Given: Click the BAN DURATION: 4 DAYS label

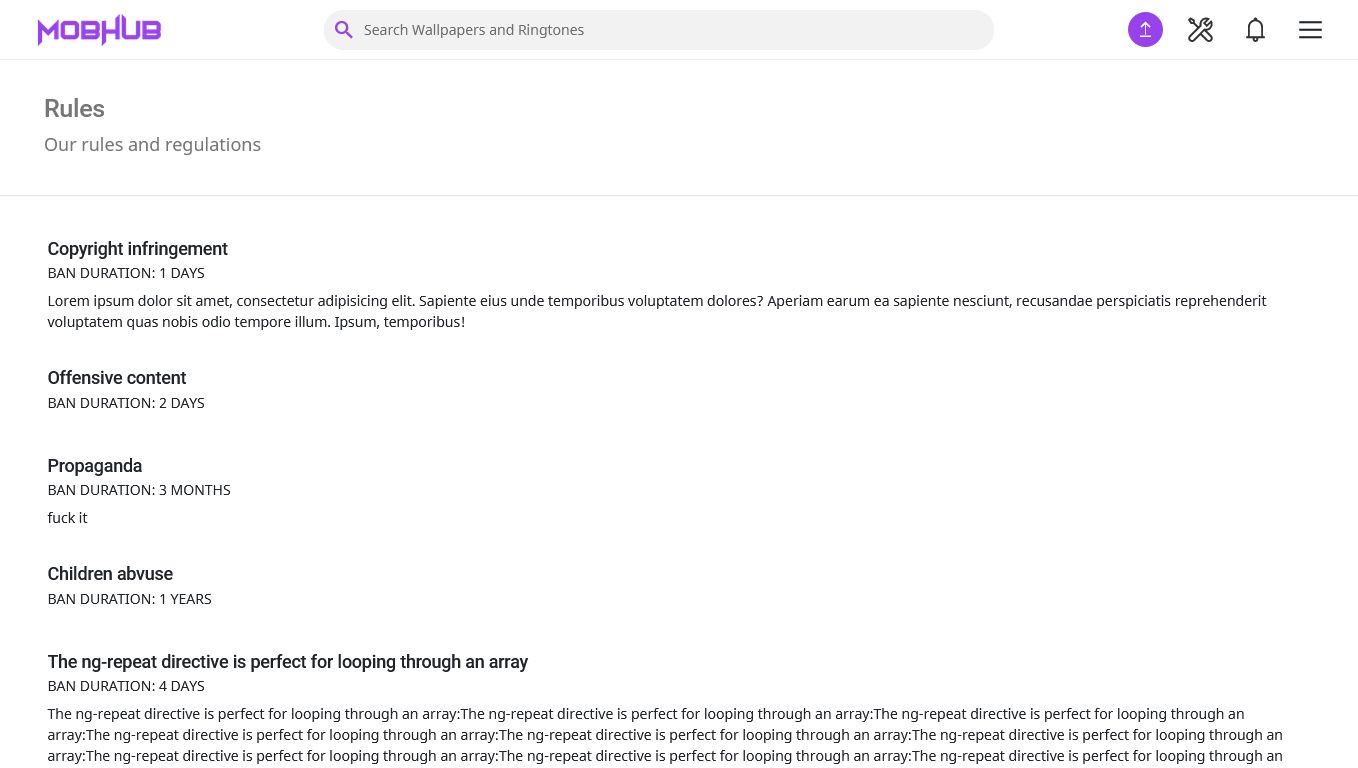Looking at the screenshot, I should [126, 686].
